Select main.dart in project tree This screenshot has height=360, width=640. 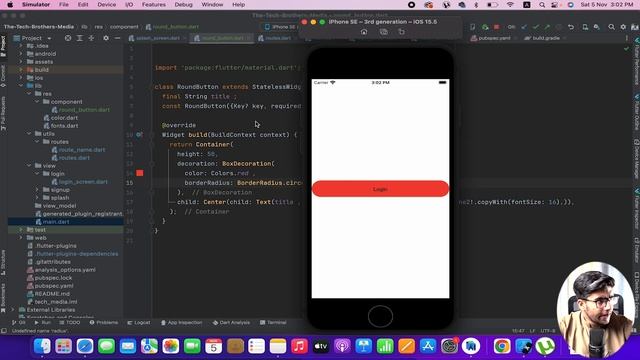point(52,222)
